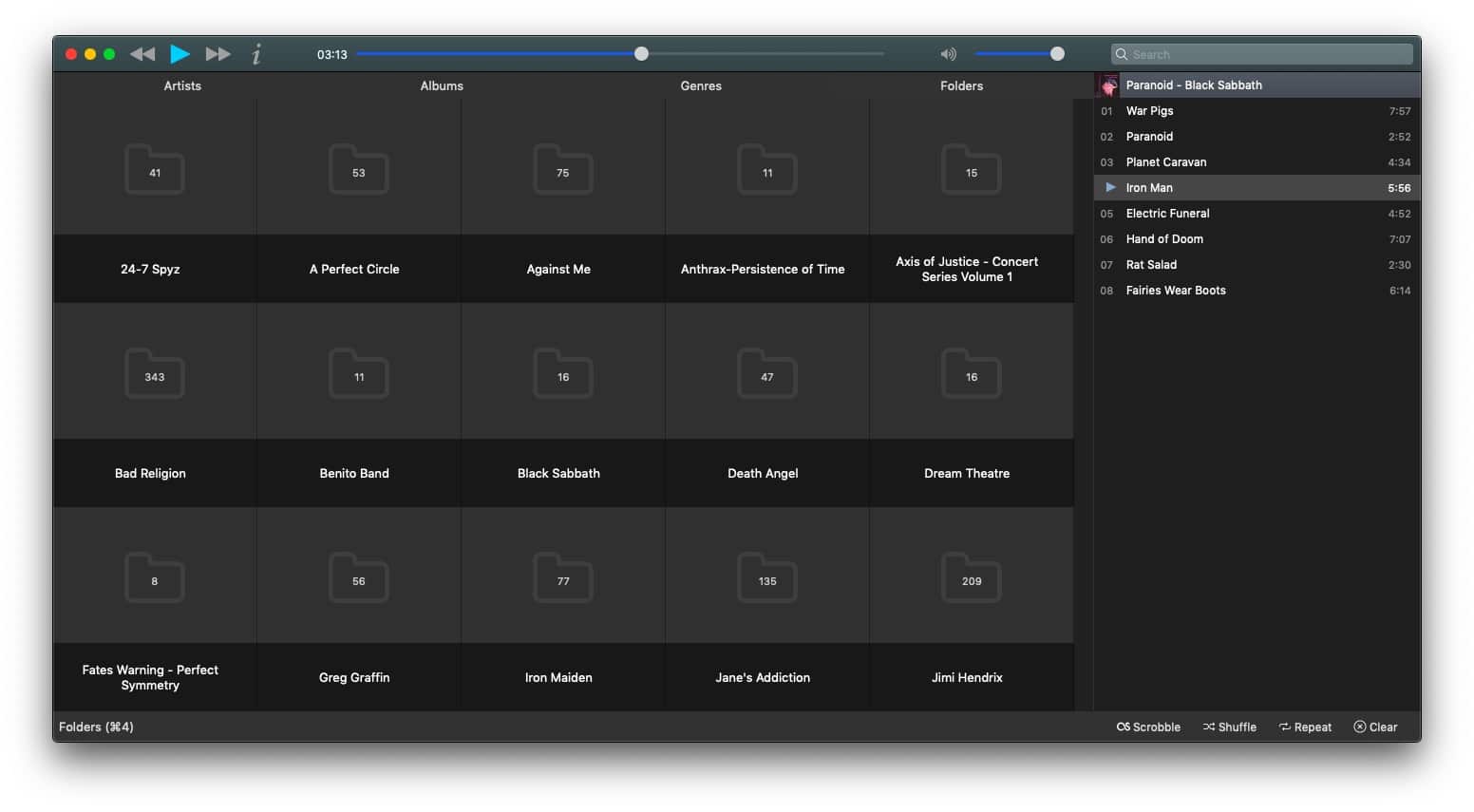Switch to the Albums tab
Image resolution: width=1474 pixels, height=812 pixels.
pos(442,85)
